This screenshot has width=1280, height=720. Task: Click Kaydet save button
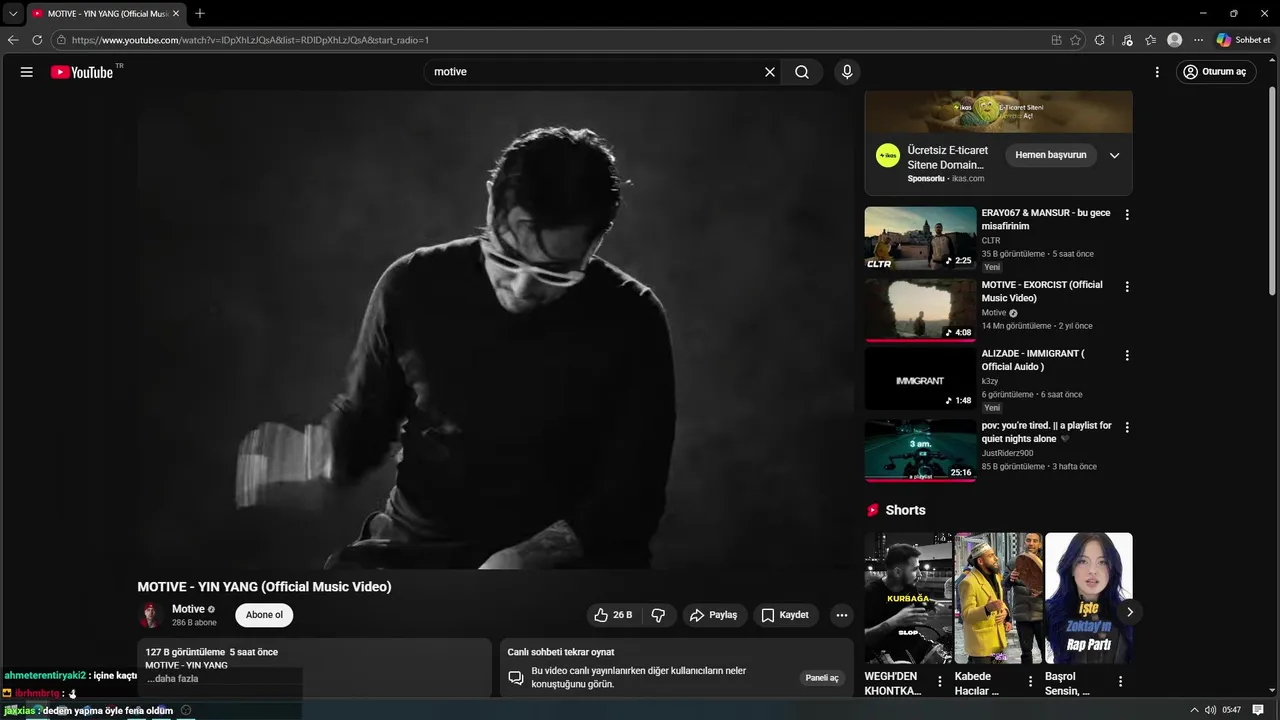pos(786,615)
